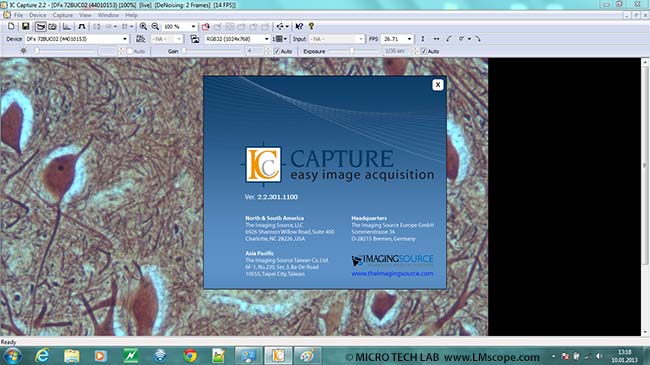The width and height of the screenshot is (650, 365).
Task: Open www.theimagingsource.com link
Action: tap(392, 273)
